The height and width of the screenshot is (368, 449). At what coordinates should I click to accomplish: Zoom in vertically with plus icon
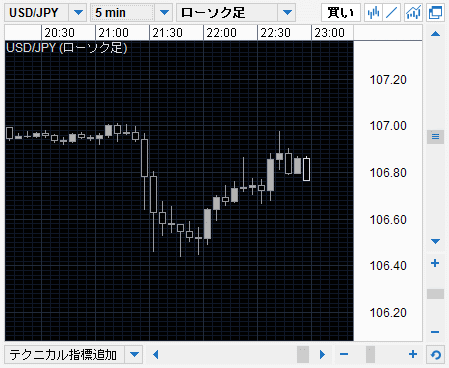point(435,263)
